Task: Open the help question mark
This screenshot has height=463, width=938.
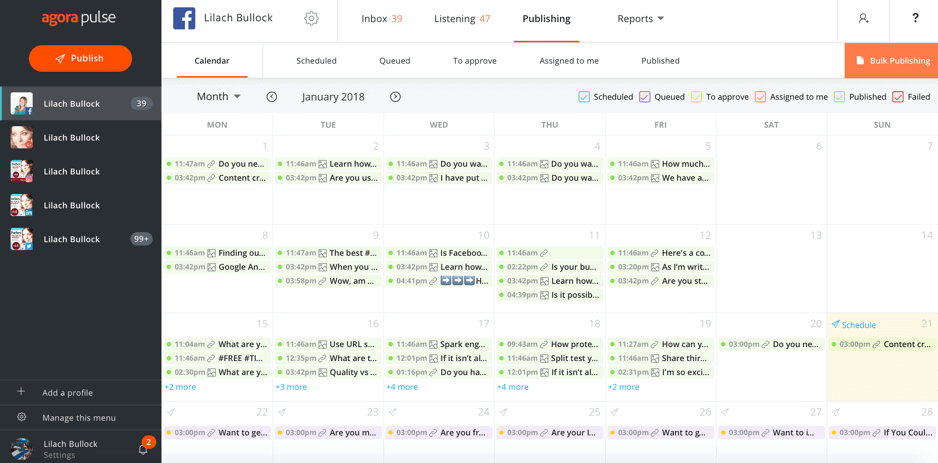Action: (x=915, y=19)
